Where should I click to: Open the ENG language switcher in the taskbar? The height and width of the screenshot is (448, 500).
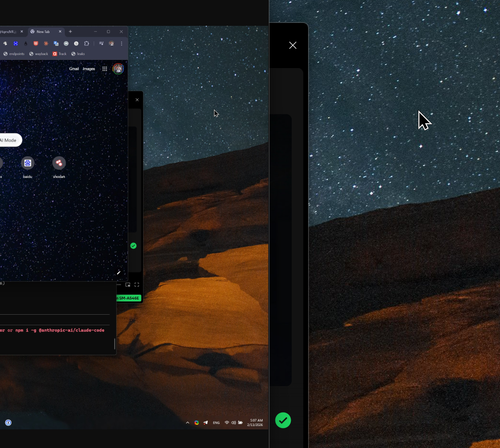point(216,423)
